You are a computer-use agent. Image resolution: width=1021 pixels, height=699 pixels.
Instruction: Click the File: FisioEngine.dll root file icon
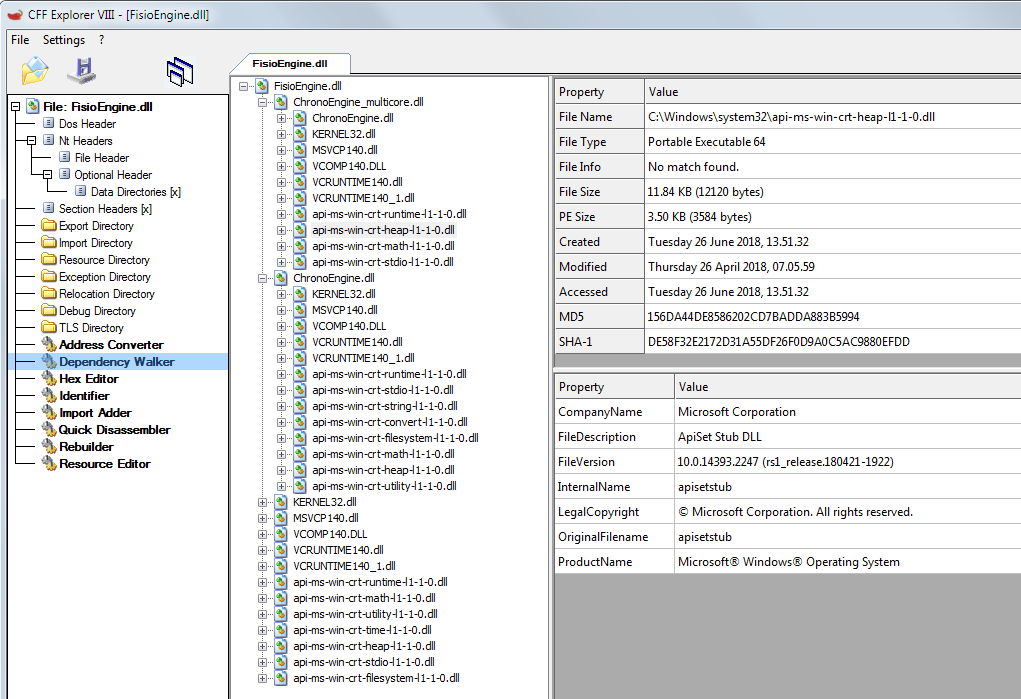(33, 106)
